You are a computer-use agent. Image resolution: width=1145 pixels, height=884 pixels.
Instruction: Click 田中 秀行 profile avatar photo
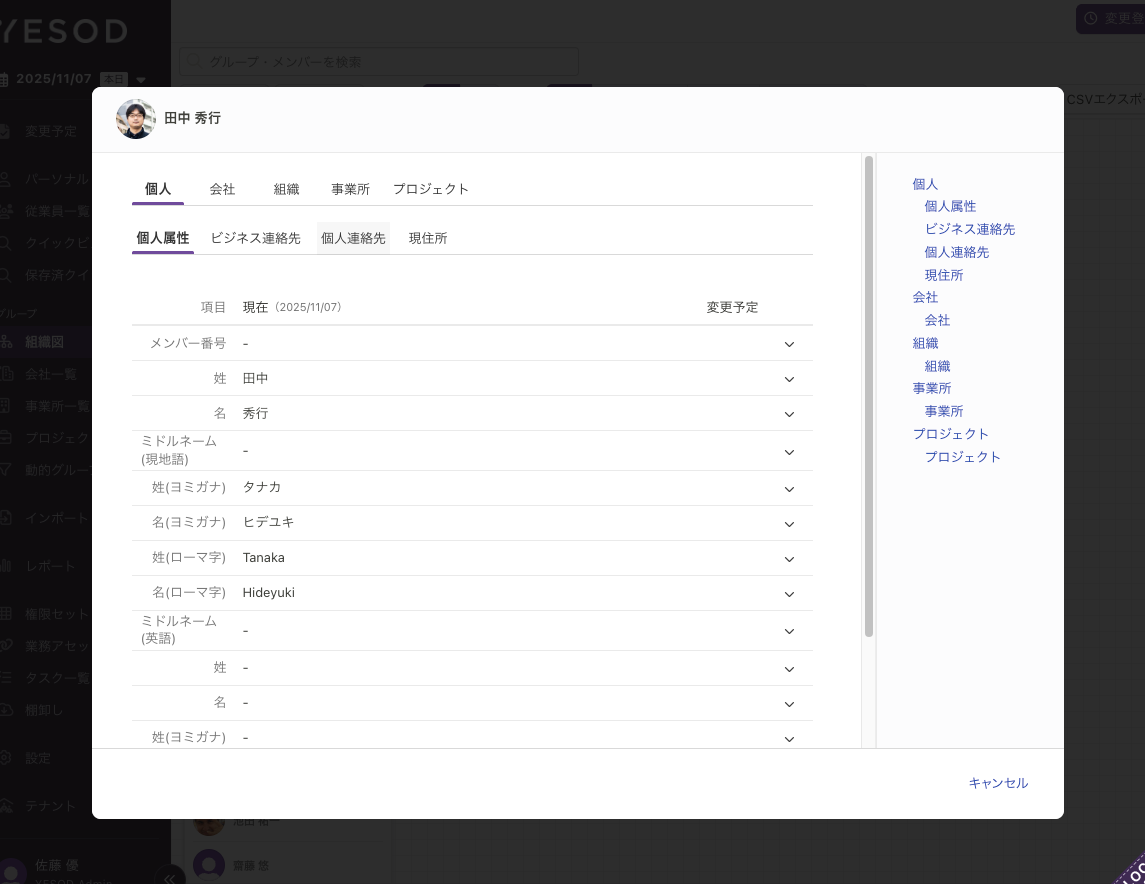point(136,119)
